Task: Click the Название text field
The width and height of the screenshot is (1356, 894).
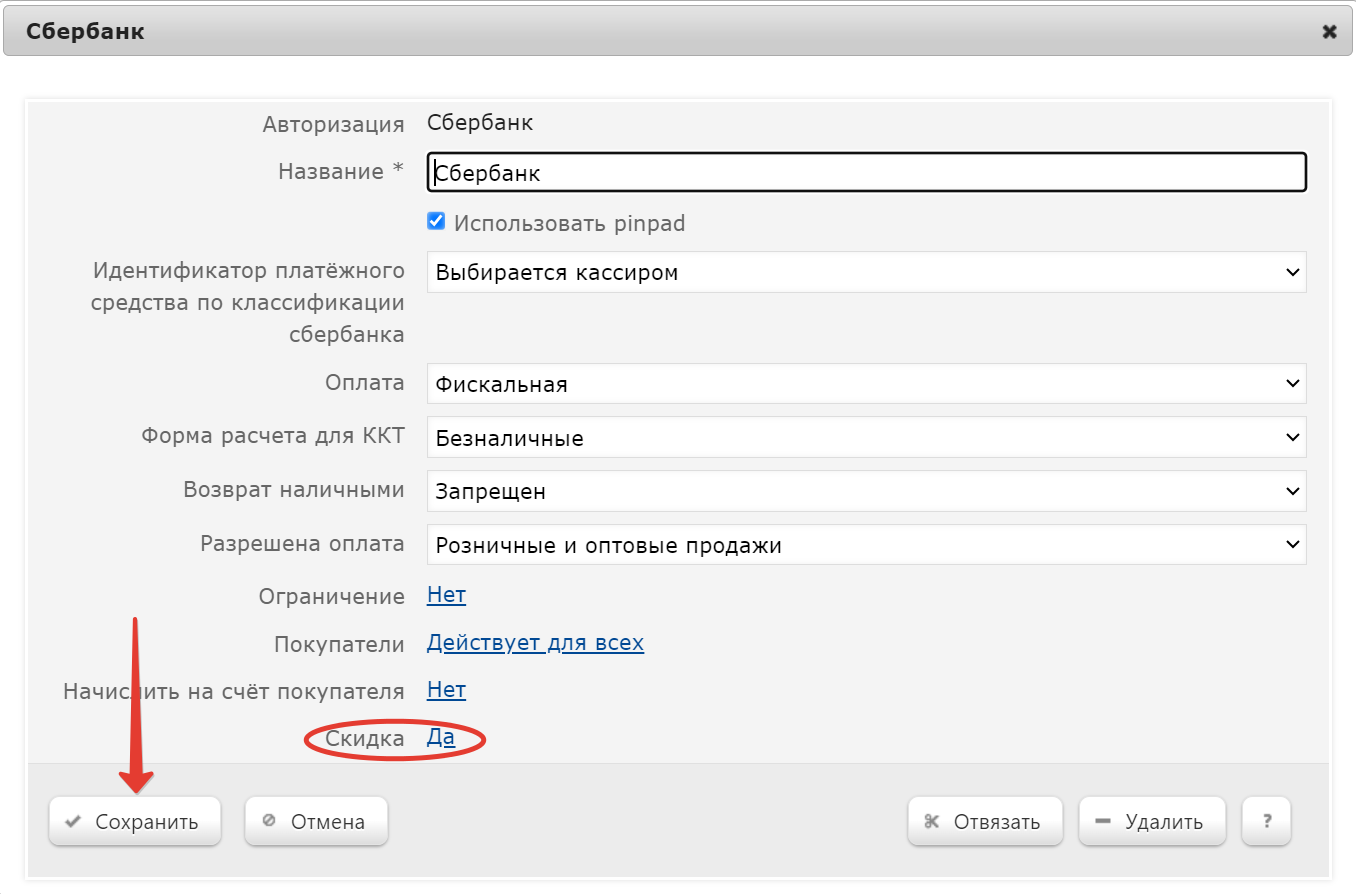Action: click(x=866, y=173)
